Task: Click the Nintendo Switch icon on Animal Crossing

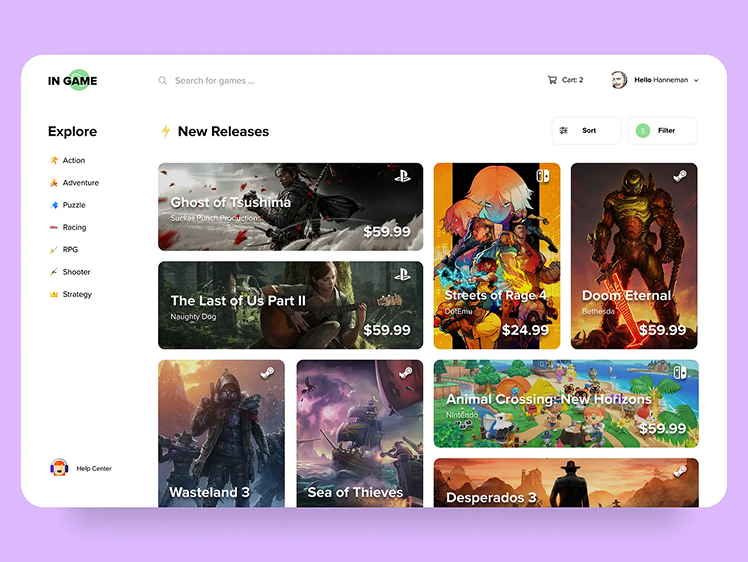Action: (679, 373)
